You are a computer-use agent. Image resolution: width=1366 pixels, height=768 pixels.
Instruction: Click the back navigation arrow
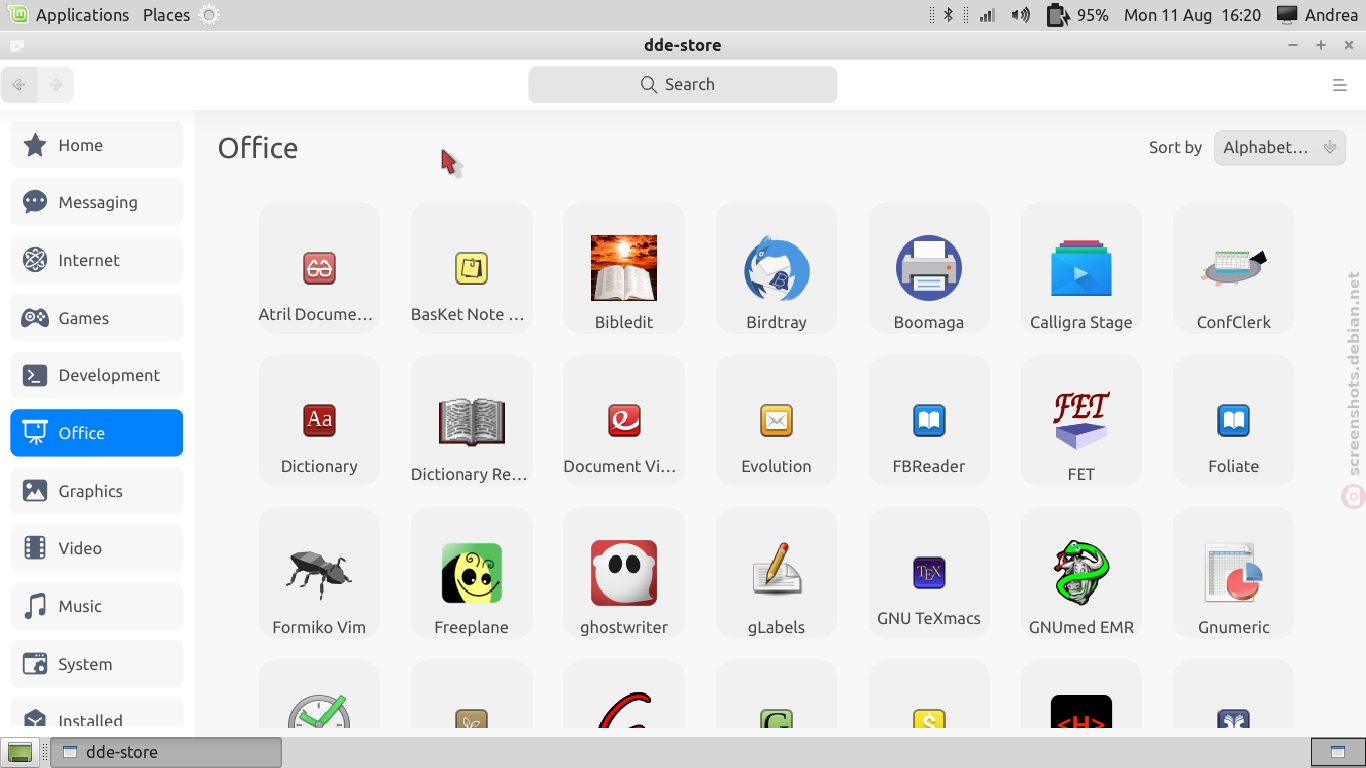click(x=19, y=85)
